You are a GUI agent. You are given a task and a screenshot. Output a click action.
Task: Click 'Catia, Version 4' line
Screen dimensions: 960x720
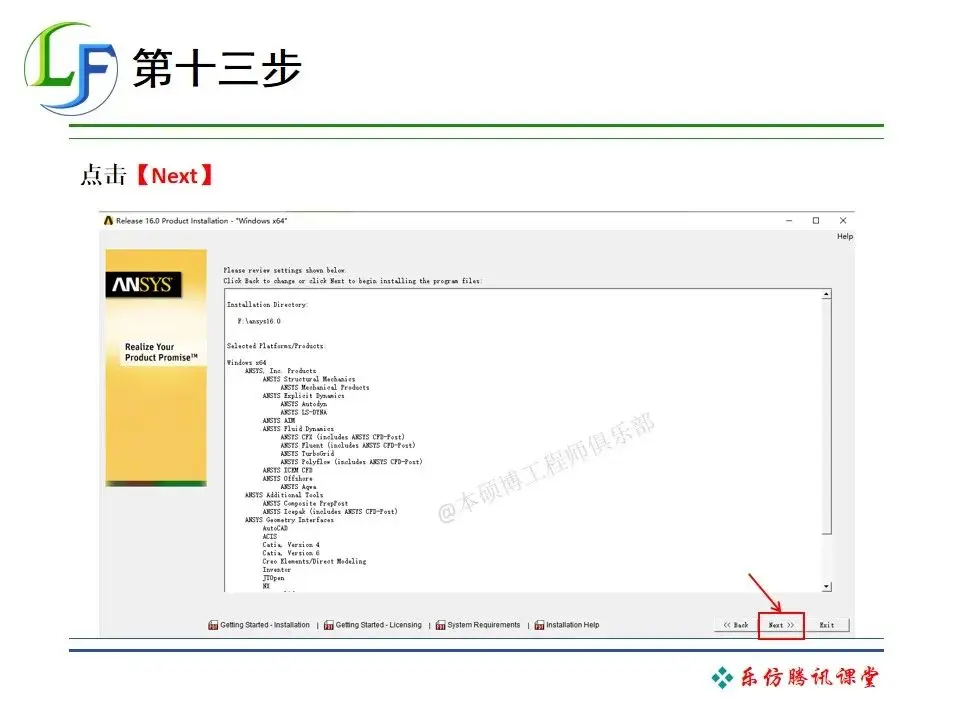[x=291, y=545]
